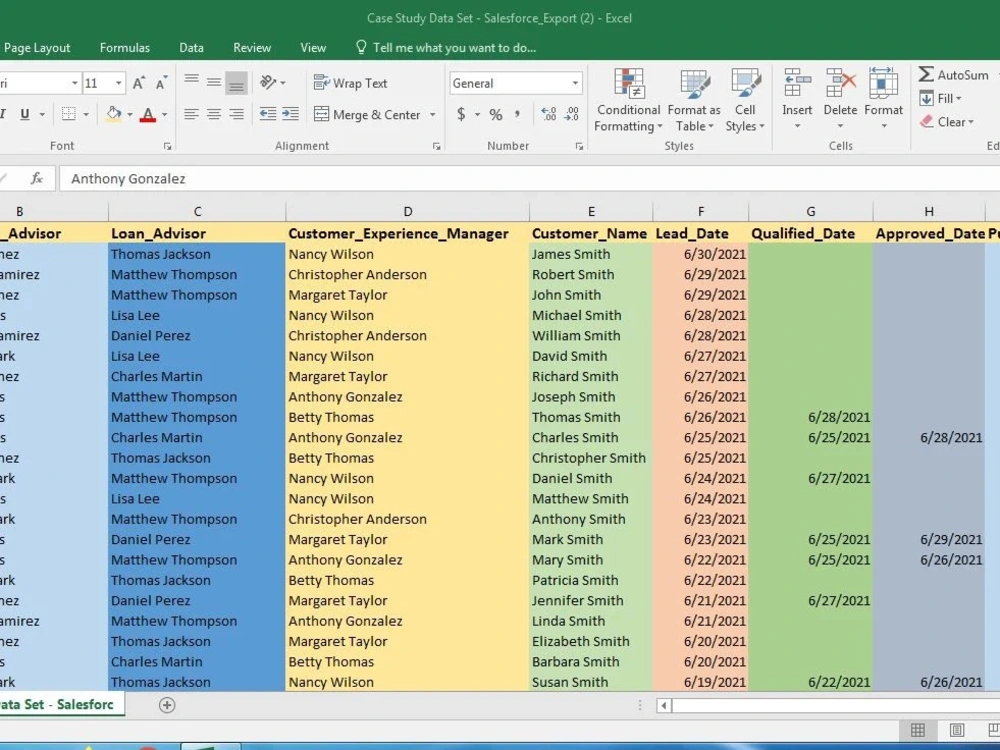The height and width of the screenshot is (750, 1000).
Task: Open the Format cells menu
Action: (x=883, y=99)
